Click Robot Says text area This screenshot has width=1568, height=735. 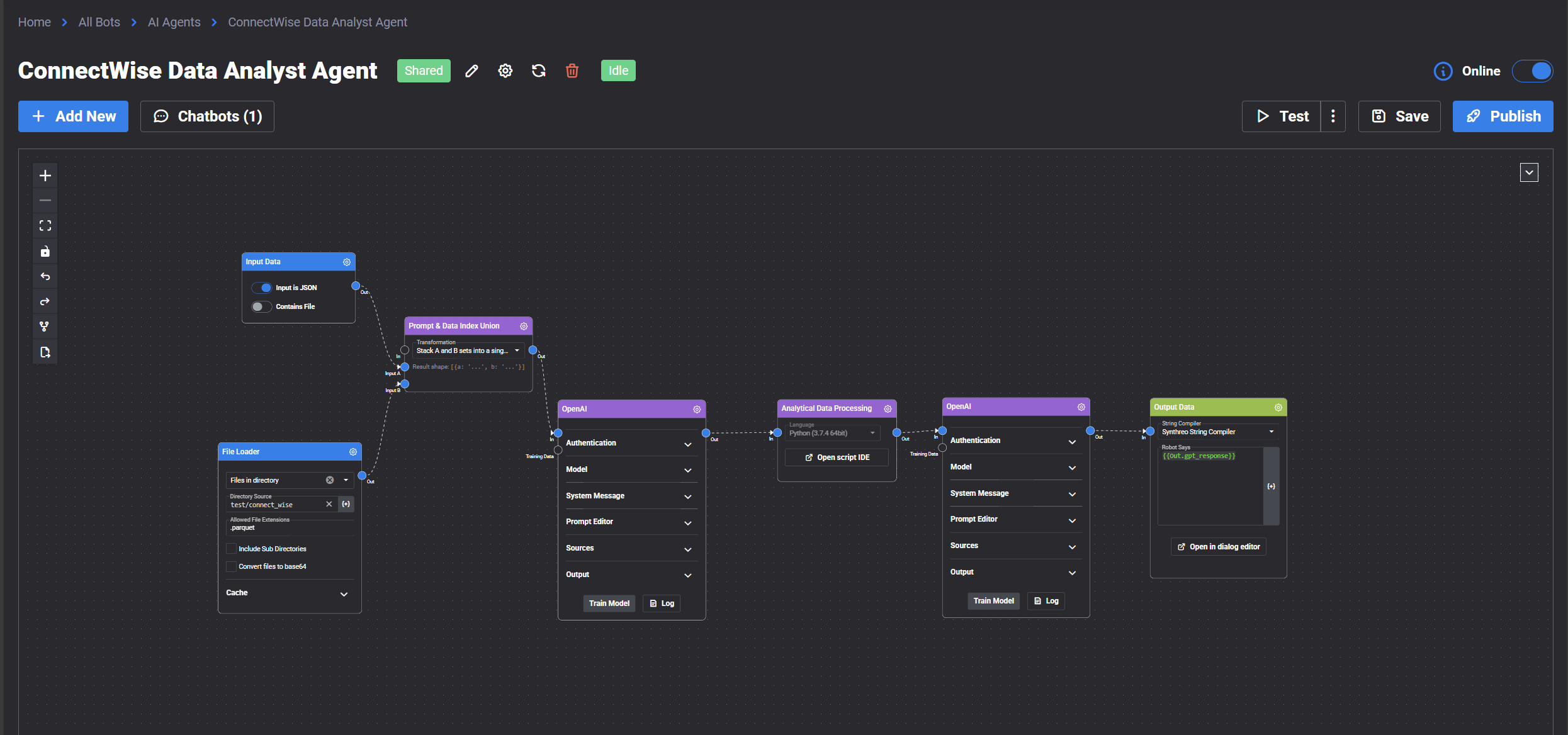tap(1210, 486)
